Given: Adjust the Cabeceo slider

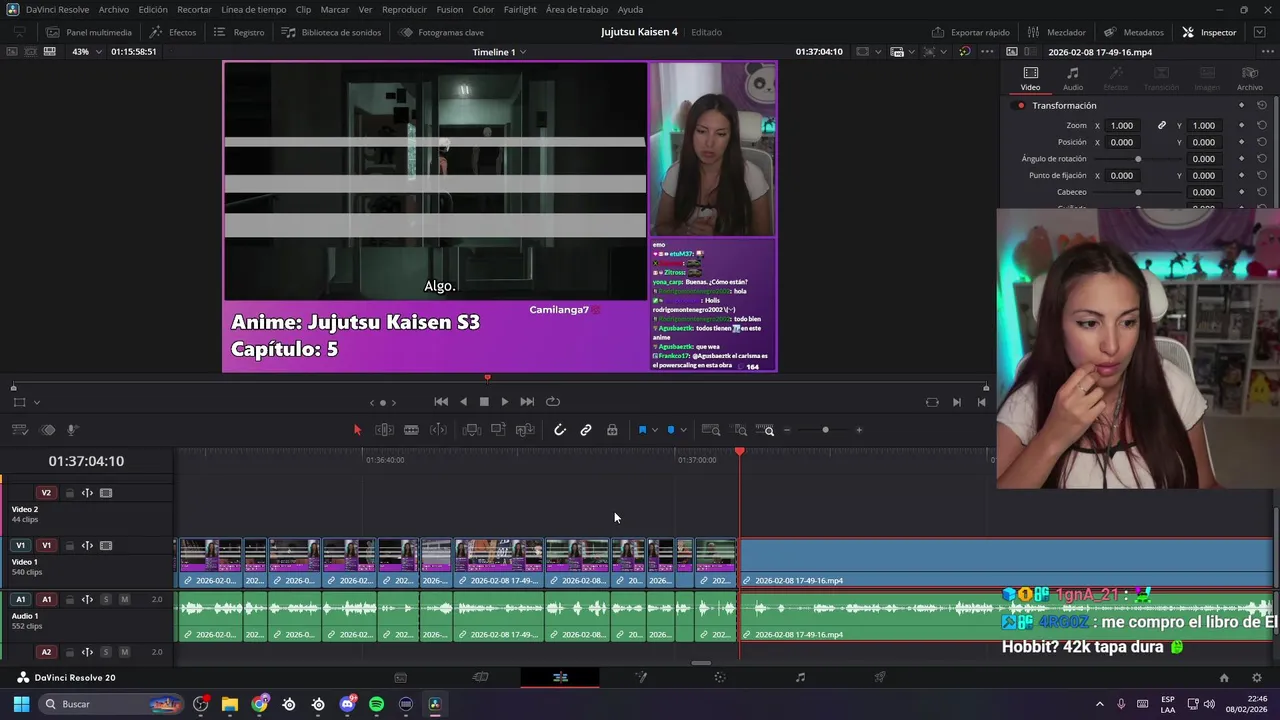Looking at the screenshot, I should coord(1138,192).
